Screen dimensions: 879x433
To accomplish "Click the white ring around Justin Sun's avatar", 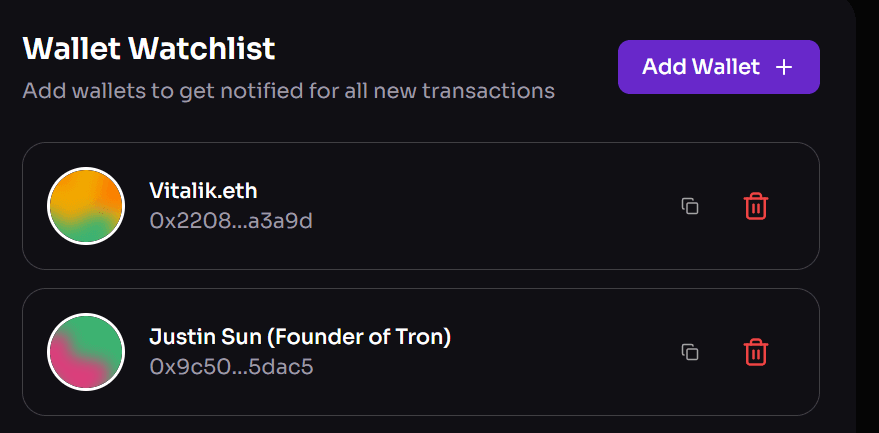I will [x=86, y=315].
